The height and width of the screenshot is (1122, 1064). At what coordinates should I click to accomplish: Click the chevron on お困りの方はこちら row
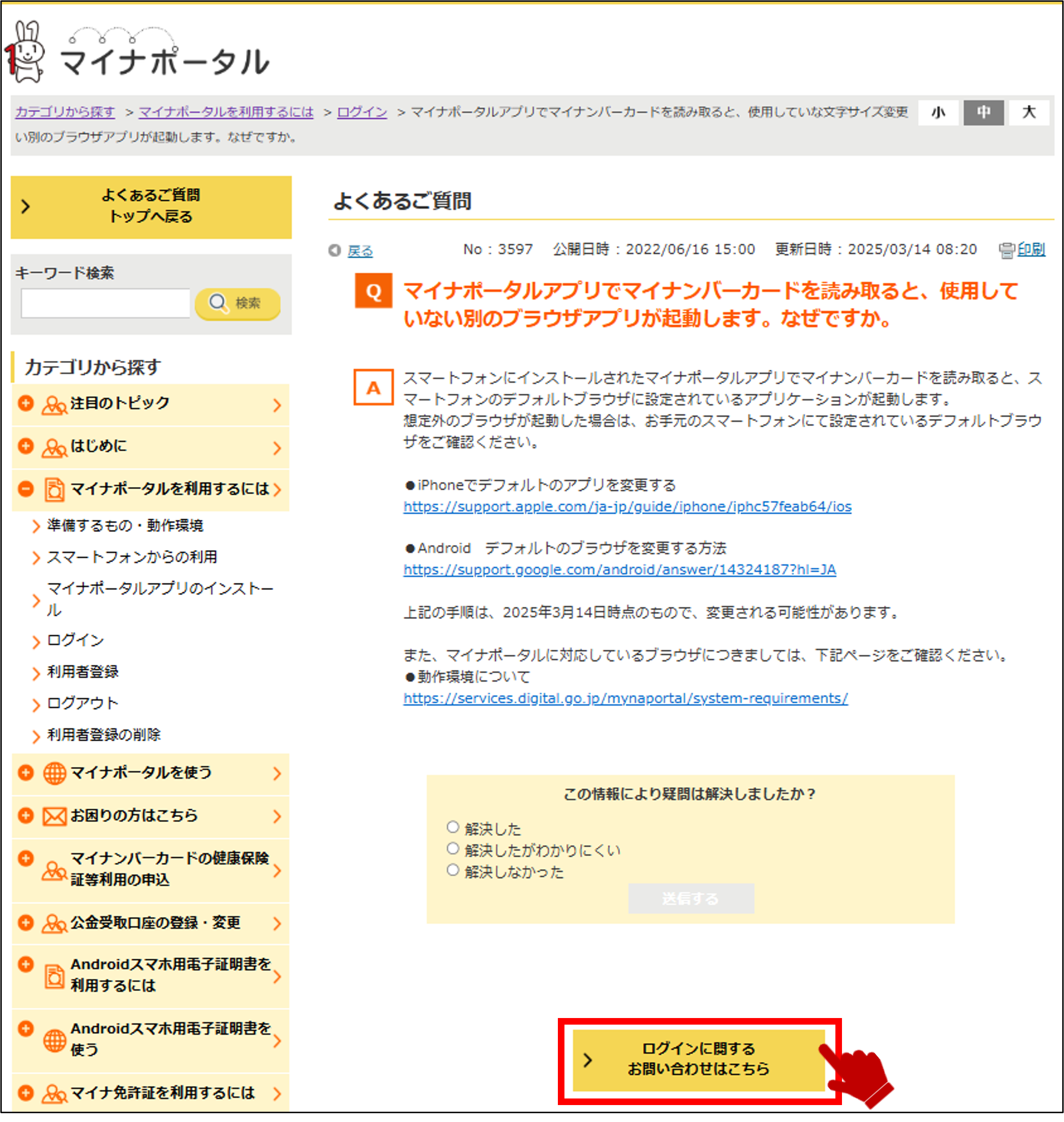(278, 817)
